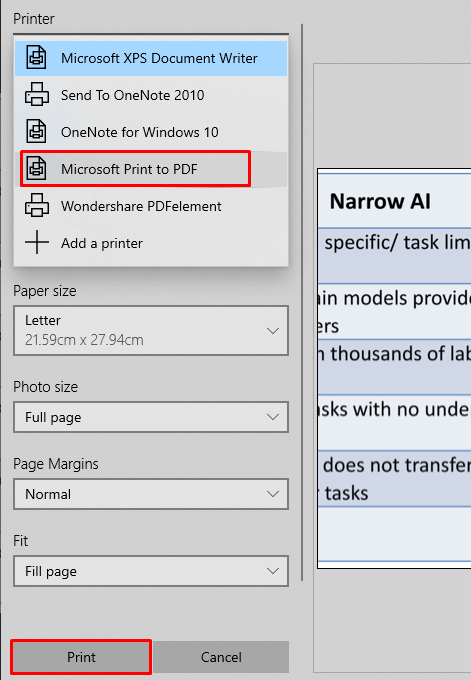
Task: Click Add a printer entry
Action: 151,243
